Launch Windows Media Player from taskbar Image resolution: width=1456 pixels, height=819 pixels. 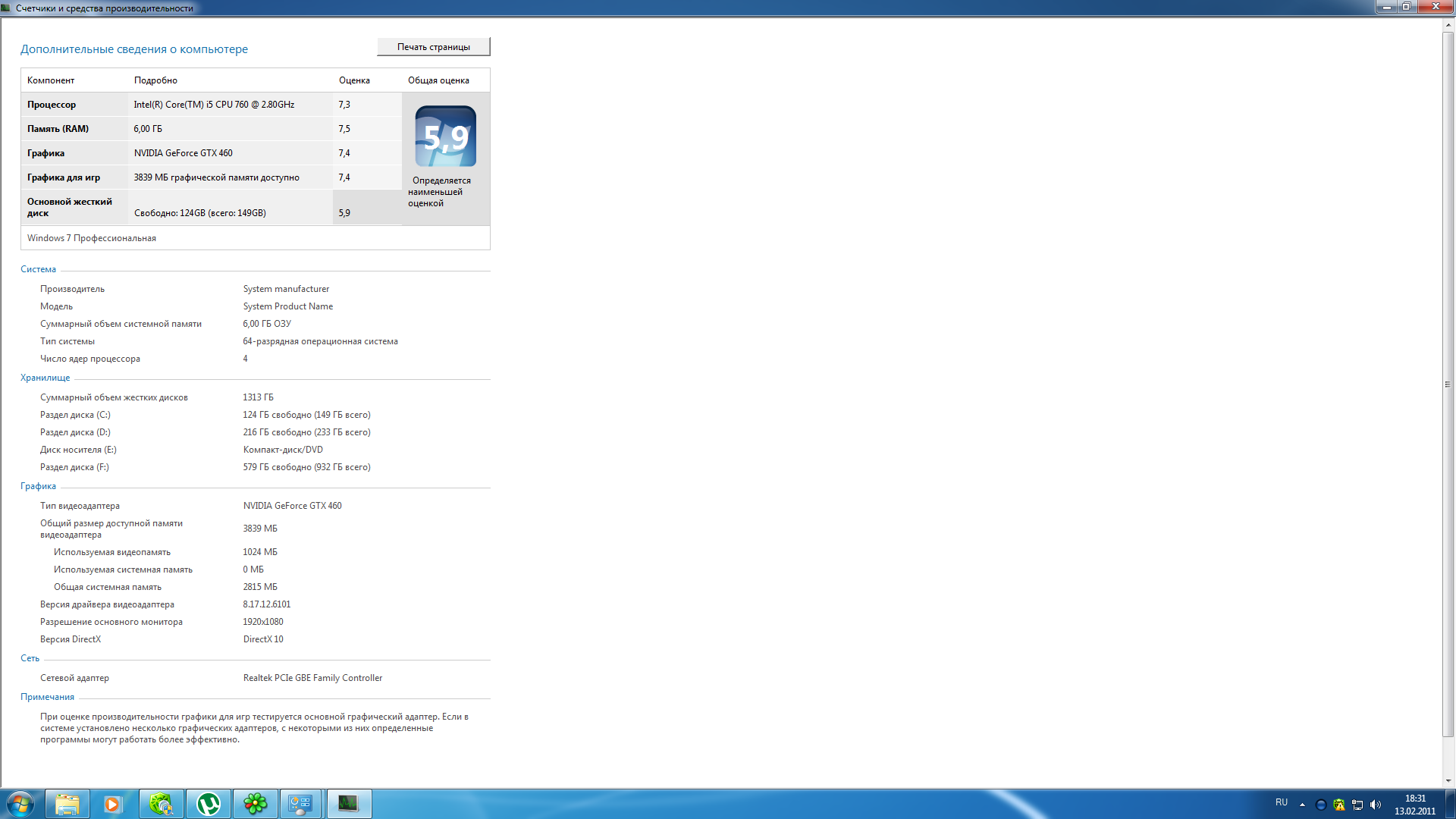coord(112,804)
